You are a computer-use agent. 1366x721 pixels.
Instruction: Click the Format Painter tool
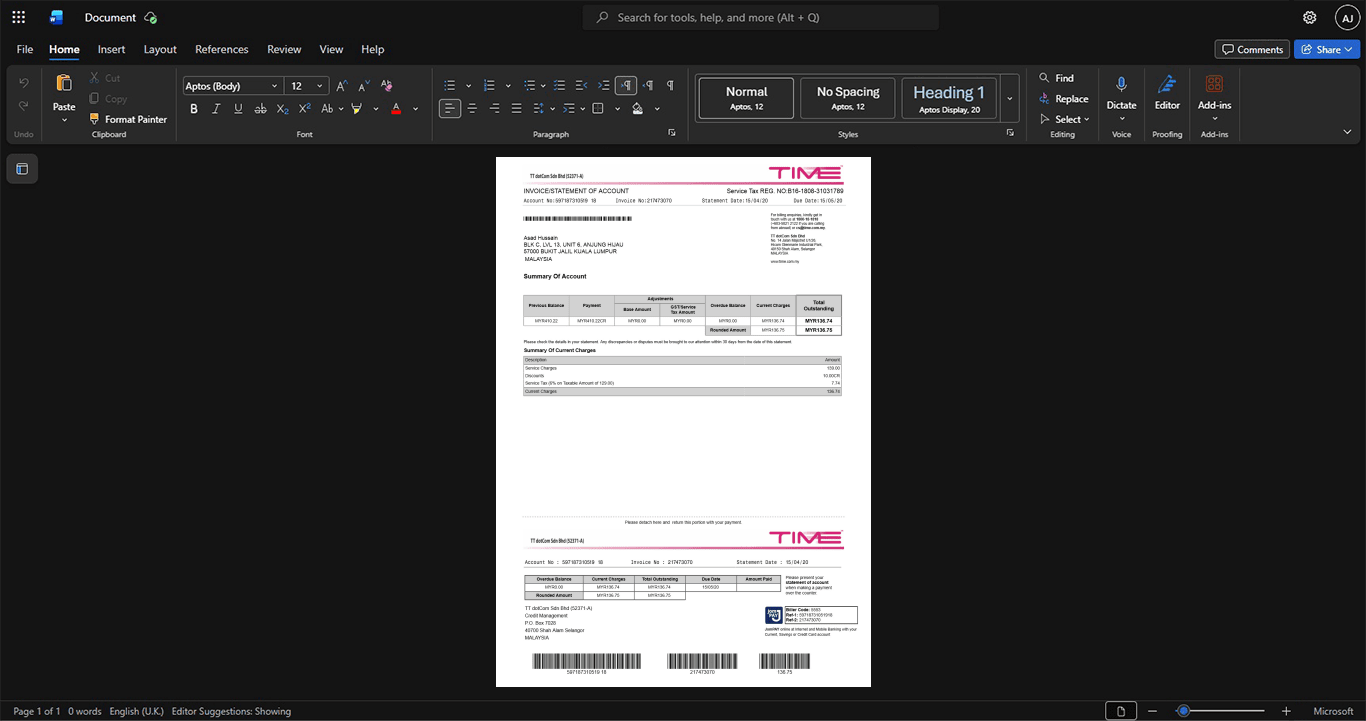coord(128,119)
